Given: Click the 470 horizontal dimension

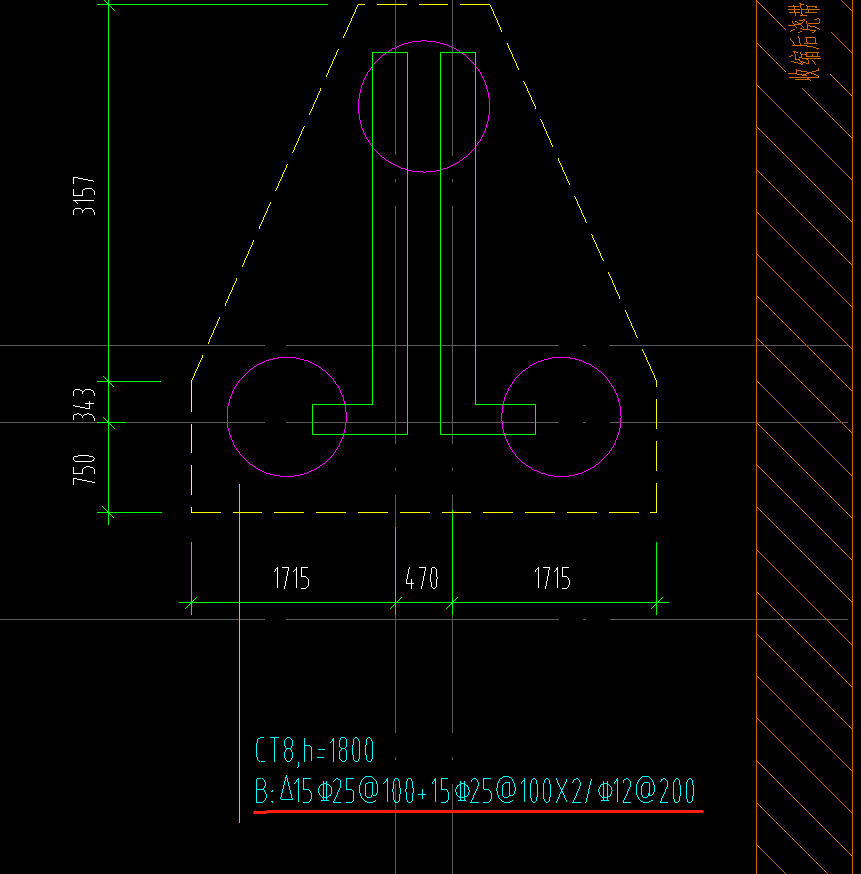Looking at the screenshot, I should pyautogui.click(x=422, y=578).
